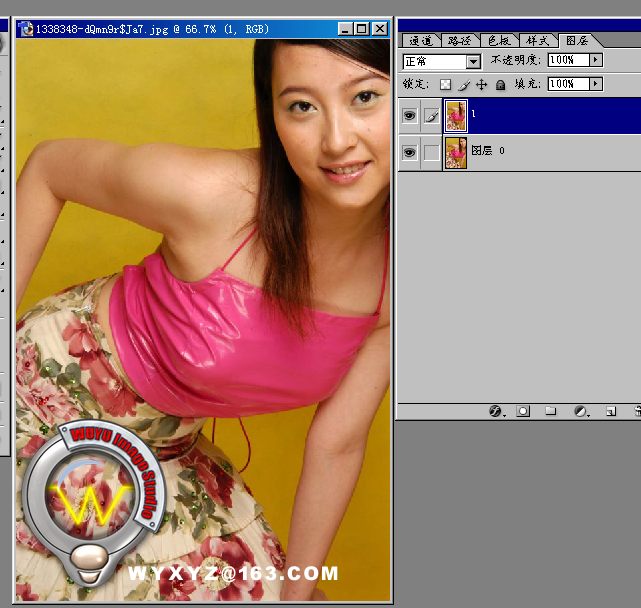Viewport: 641px width, 608px height.
Task: Create a new layer with the page icon
Action: (611, 411)
